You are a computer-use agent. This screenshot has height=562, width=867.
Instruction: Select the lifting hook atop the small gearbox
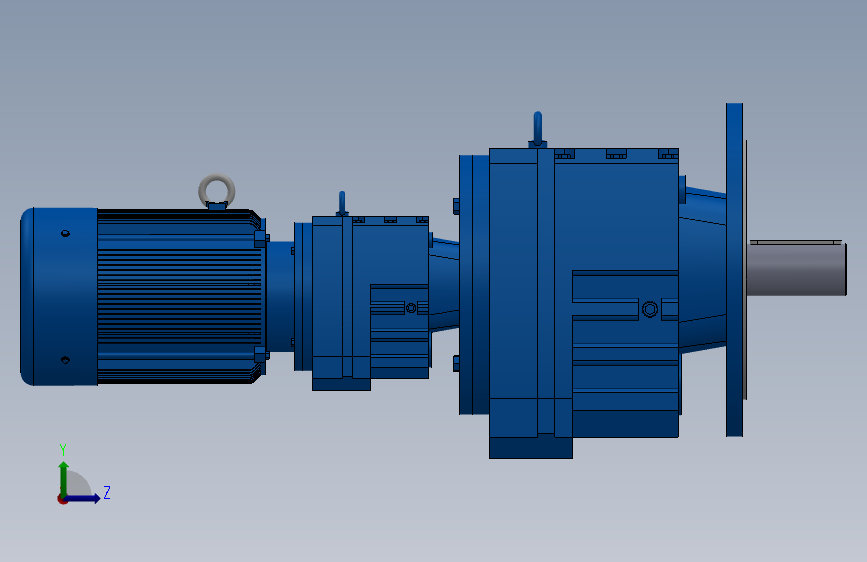tap(342, 204)
